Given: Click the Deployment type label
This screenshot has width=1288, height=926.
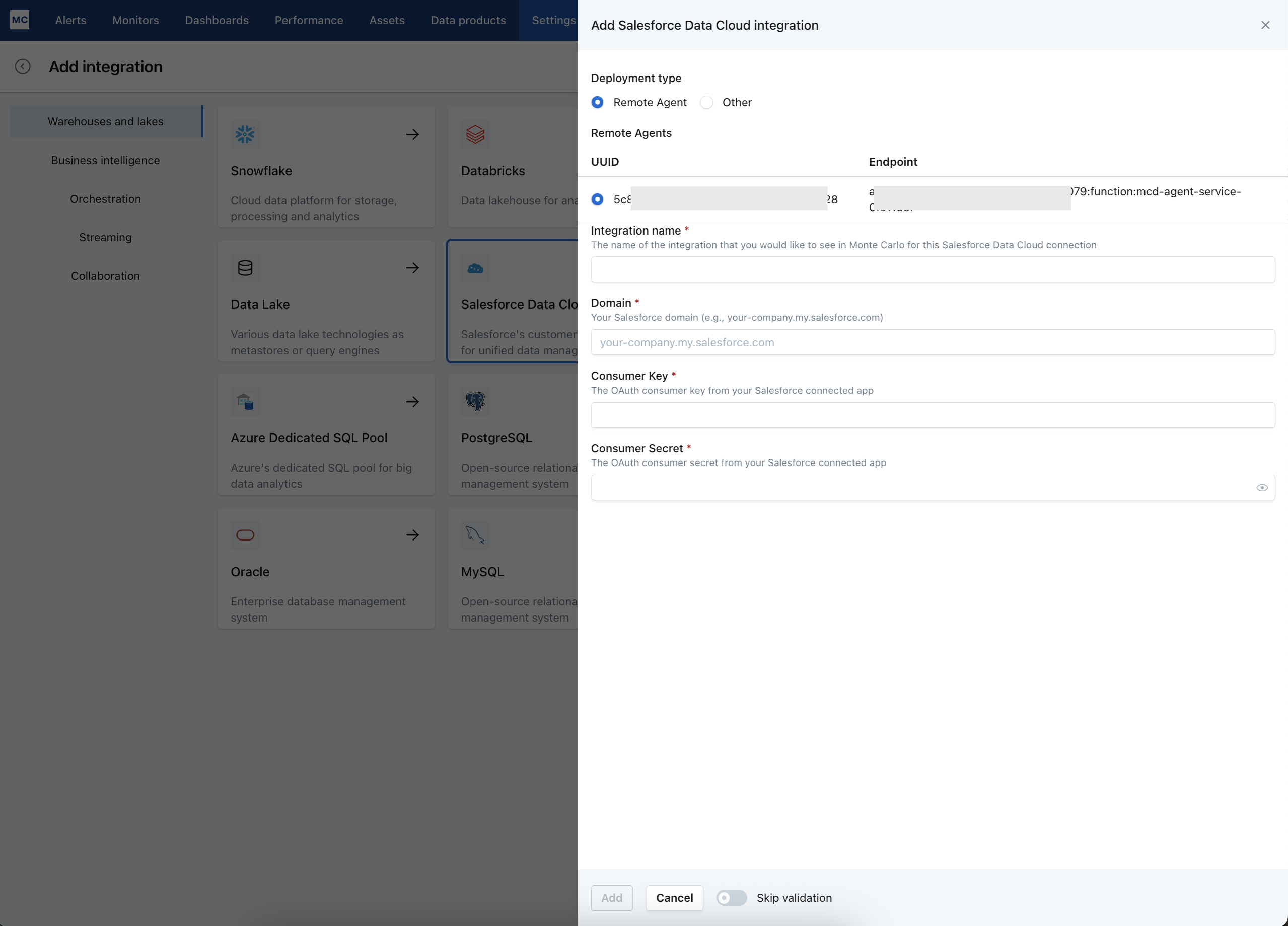Looking at the screenshot, I should [x=636, y=79].
